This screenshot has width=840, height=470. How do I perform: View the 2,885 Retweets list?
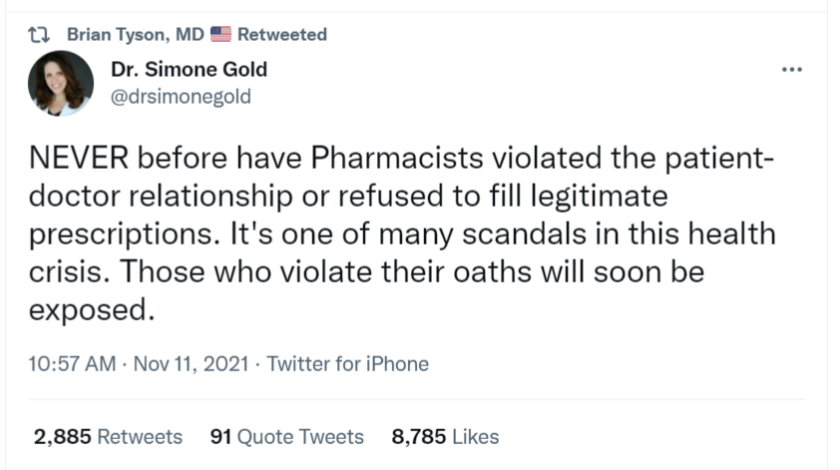tap(108, 437)
